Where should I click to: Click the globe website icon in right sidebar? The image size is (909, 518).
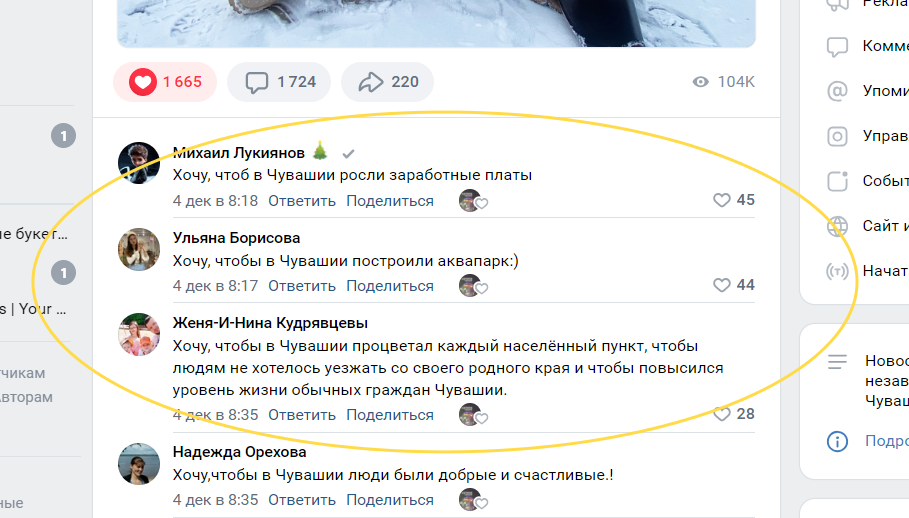837,226
